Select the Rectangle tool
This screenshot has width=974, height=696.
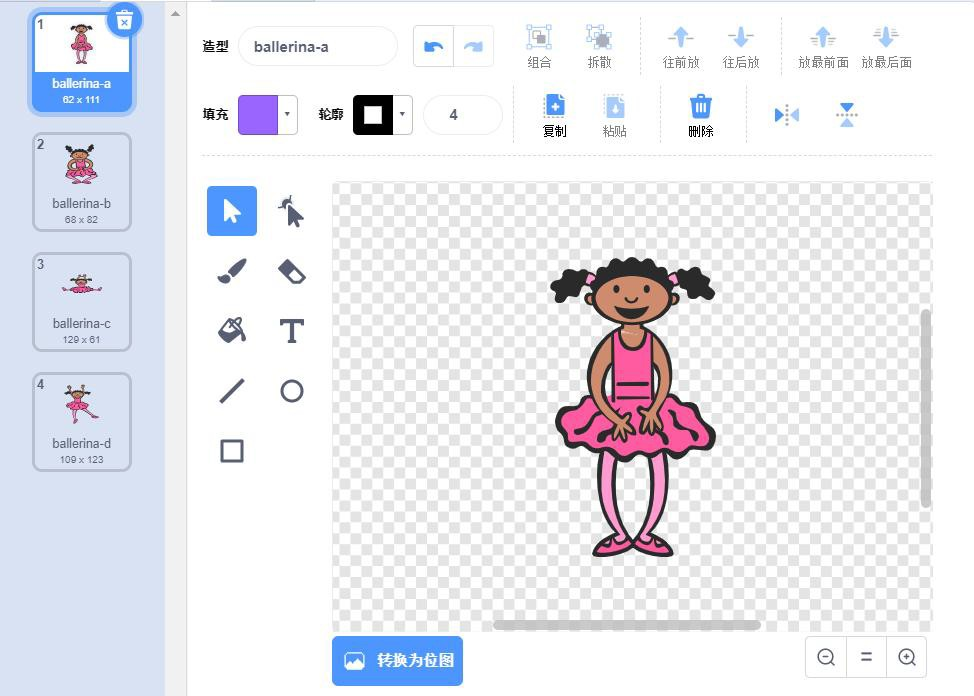pyautogui.click(x=232, y=451)
